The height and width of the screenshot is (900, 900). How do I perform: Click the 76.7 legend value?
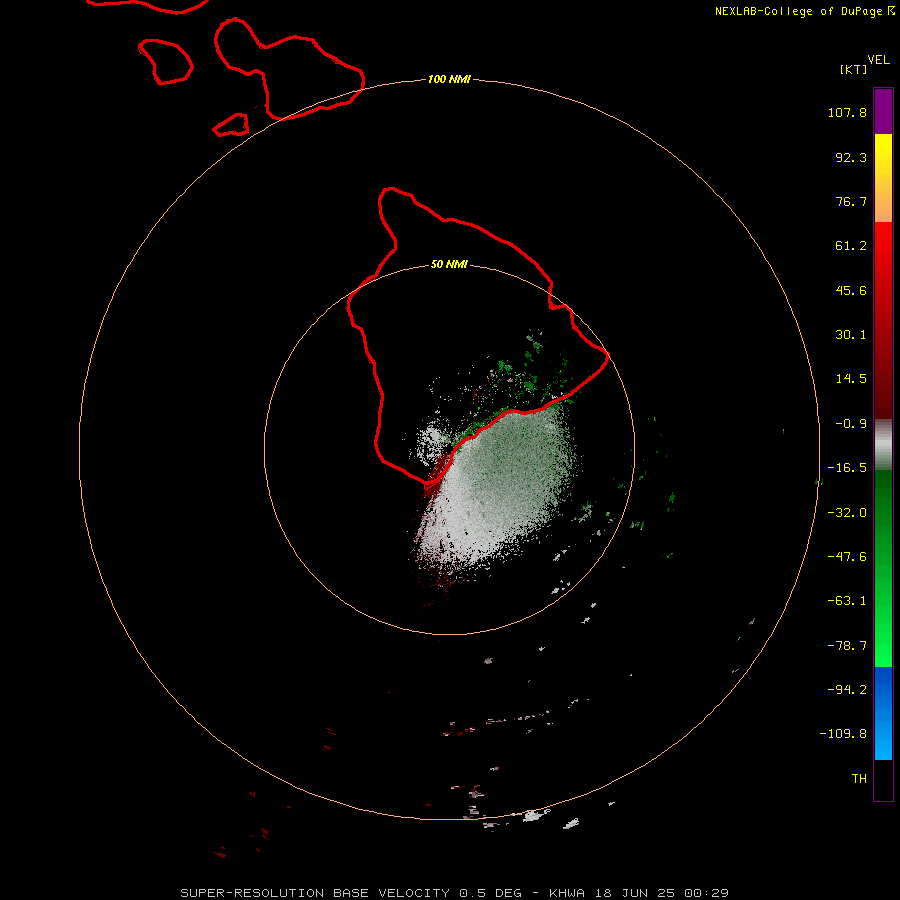tap(851, 201)
